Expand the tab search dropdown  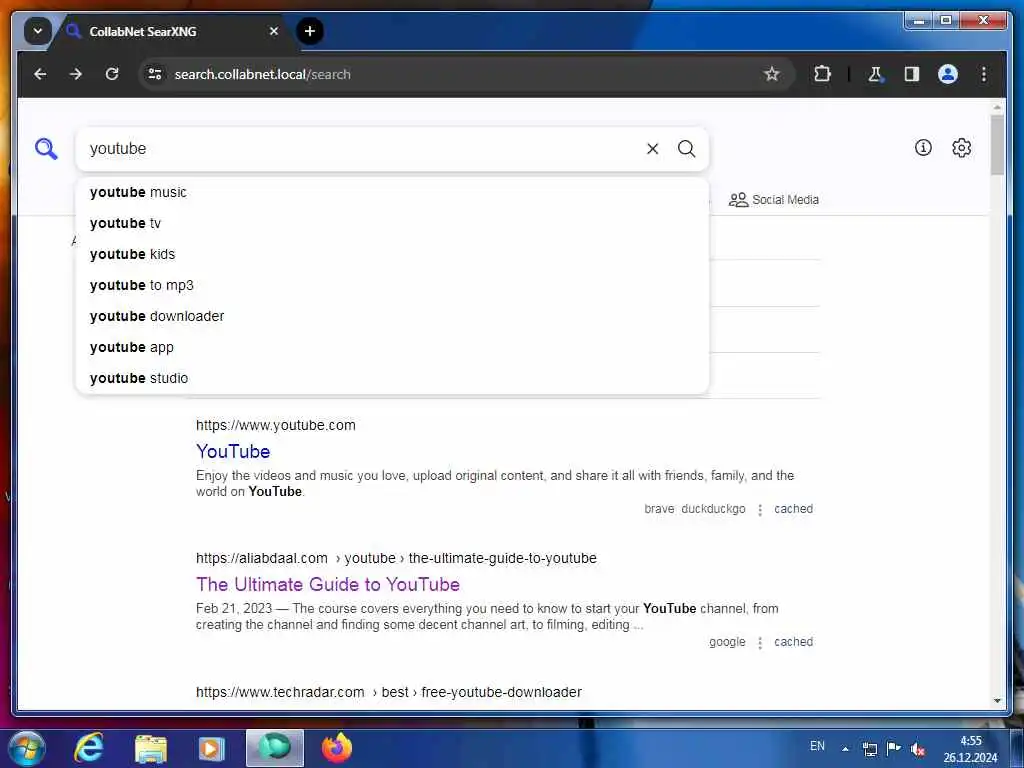point(38,31)
